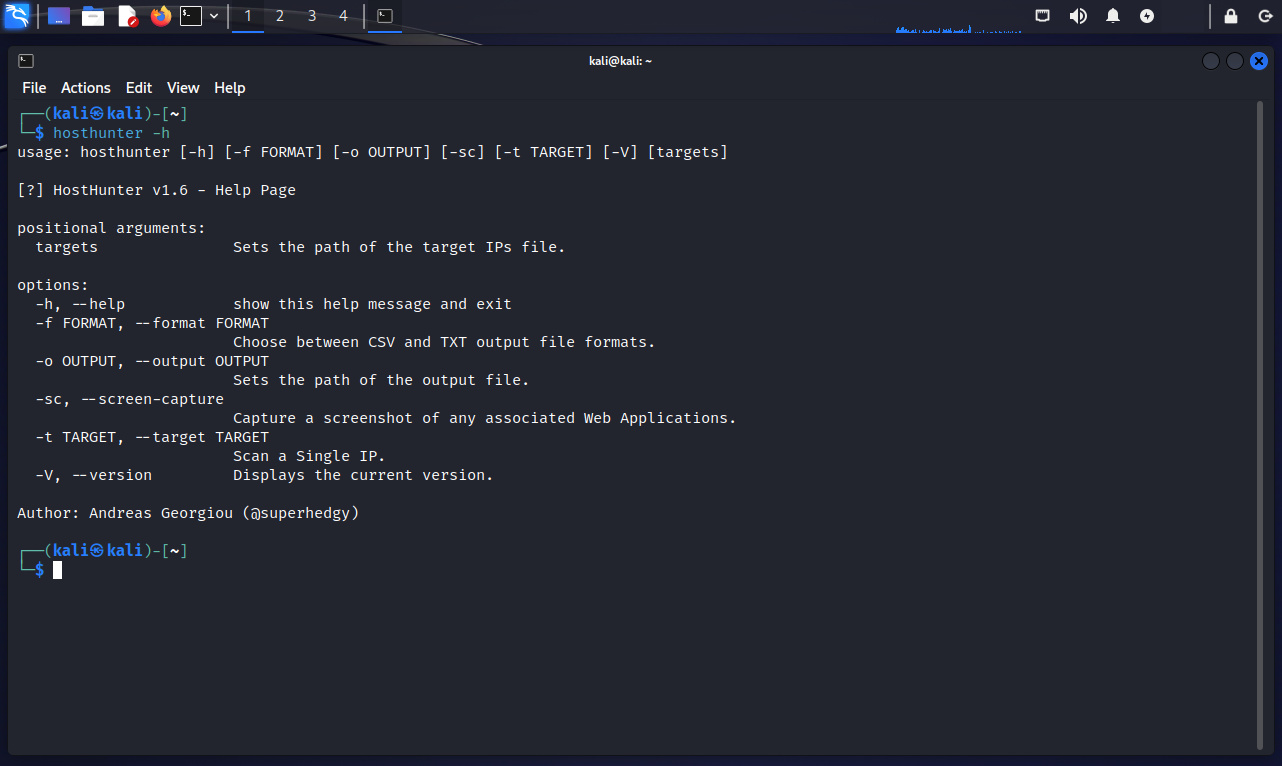
Task: Open the File menu
Action: pyautogui.click(x=34, y=88)
